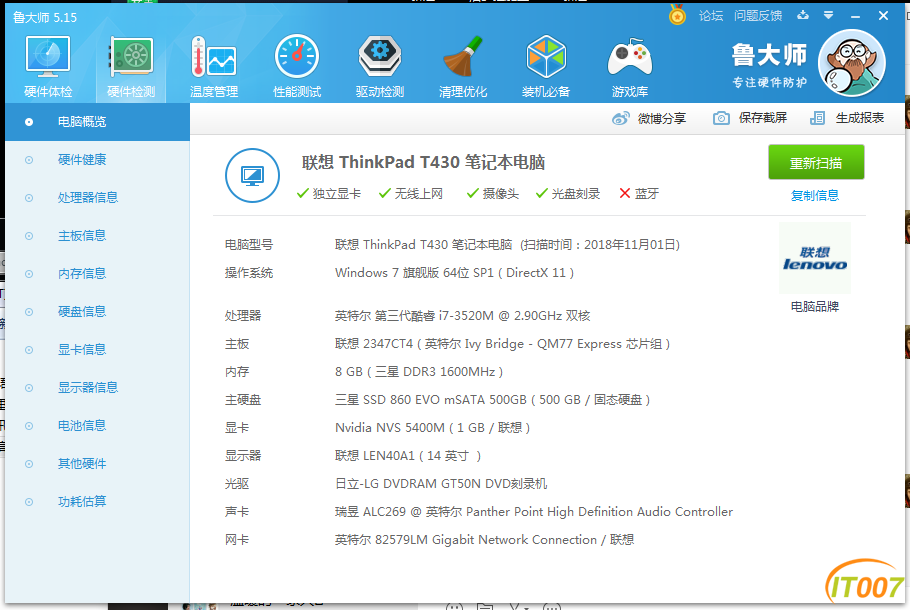
Task: Click the green 重新扫描 rescan button
Action: [x=816, y=163]
